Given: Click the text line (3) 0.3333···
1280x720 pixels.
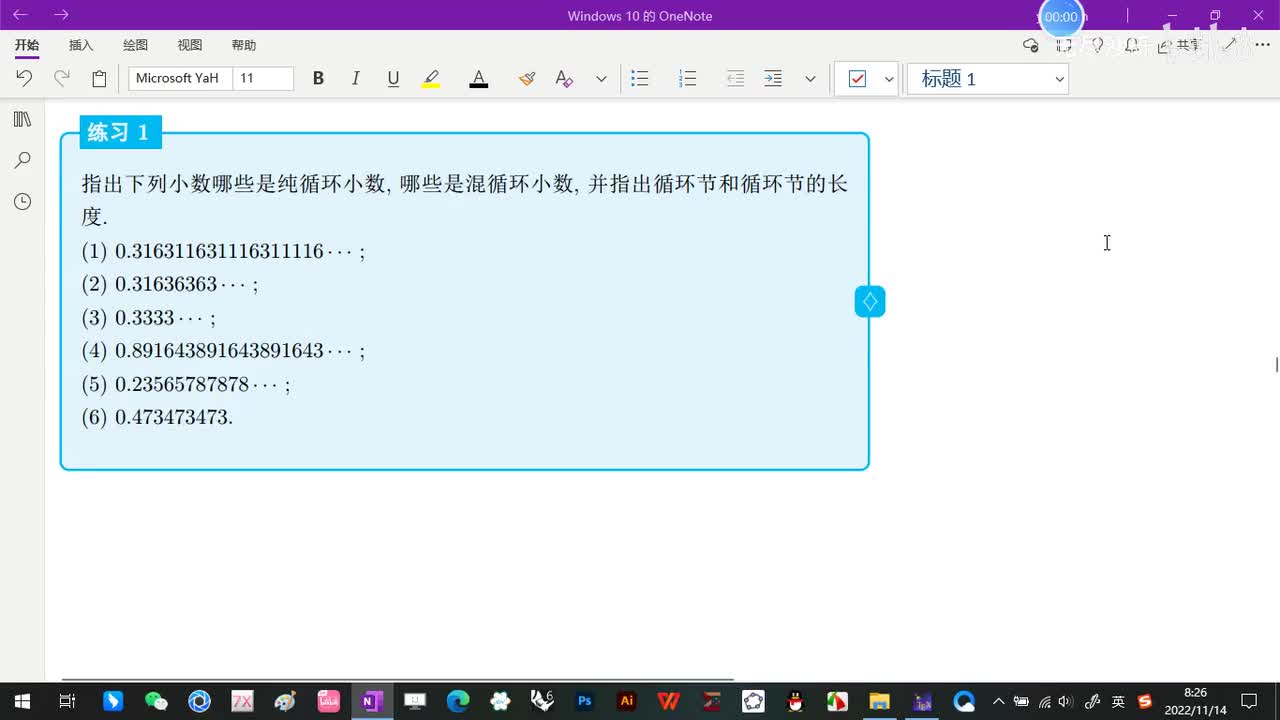Looking at the screenshot, I should click(x=149, y=318).
